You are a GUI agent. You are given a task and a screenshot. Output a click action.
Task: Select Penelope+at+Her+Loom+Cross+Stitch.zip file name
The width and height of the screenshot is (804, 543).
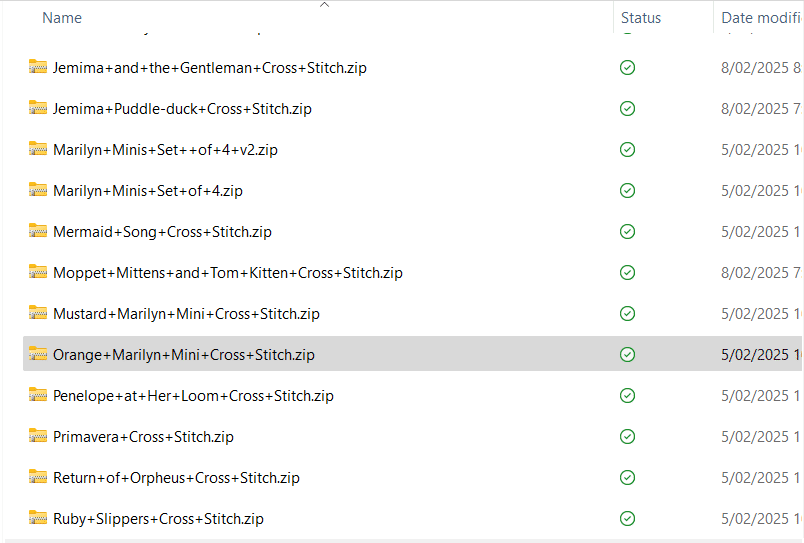point(193,396)
